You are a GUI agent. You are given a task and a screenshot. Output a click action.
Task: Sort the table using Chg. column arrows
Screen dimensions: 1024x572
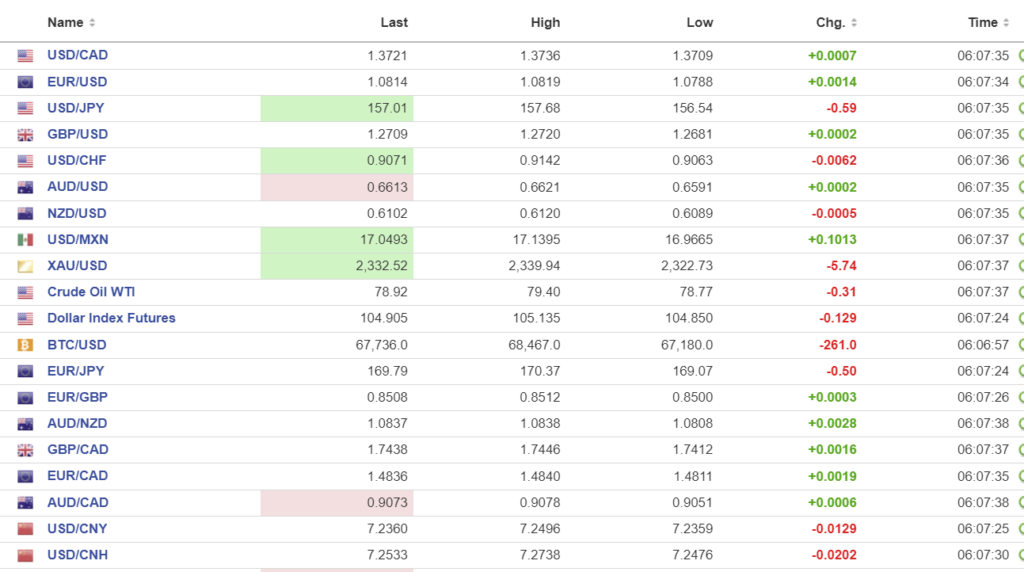(853, 23)
